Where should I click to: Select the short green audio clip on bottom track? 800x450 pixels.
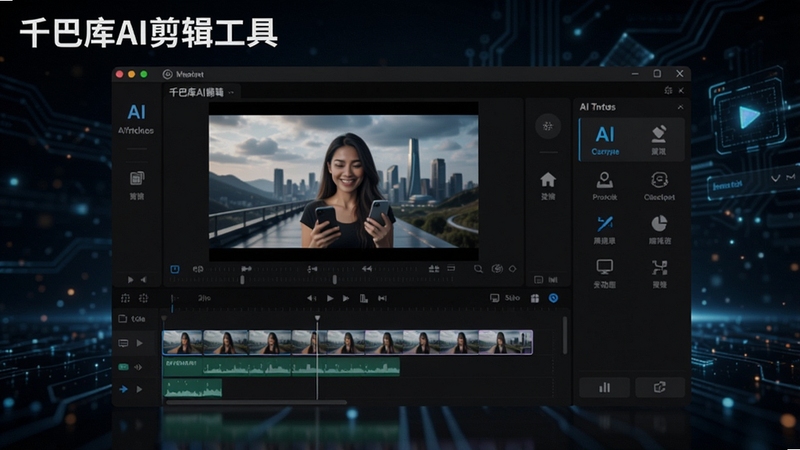(192, 388)
